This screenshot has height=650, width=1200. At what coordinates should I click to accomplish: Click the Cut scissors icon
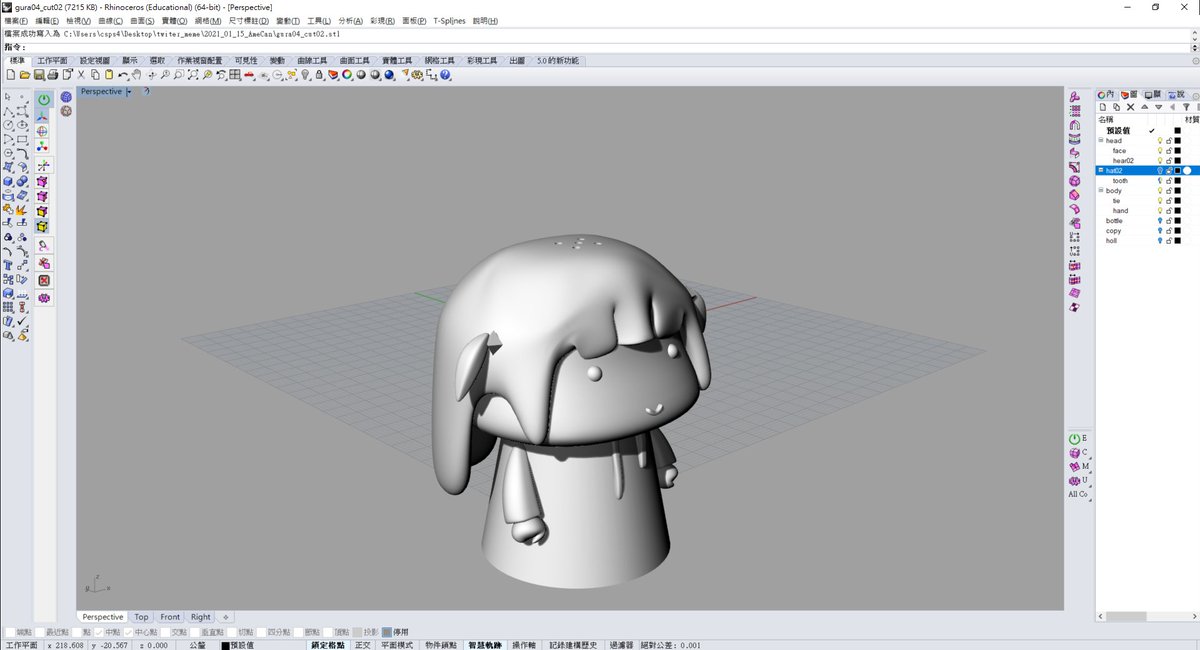(x=81, y=75)
